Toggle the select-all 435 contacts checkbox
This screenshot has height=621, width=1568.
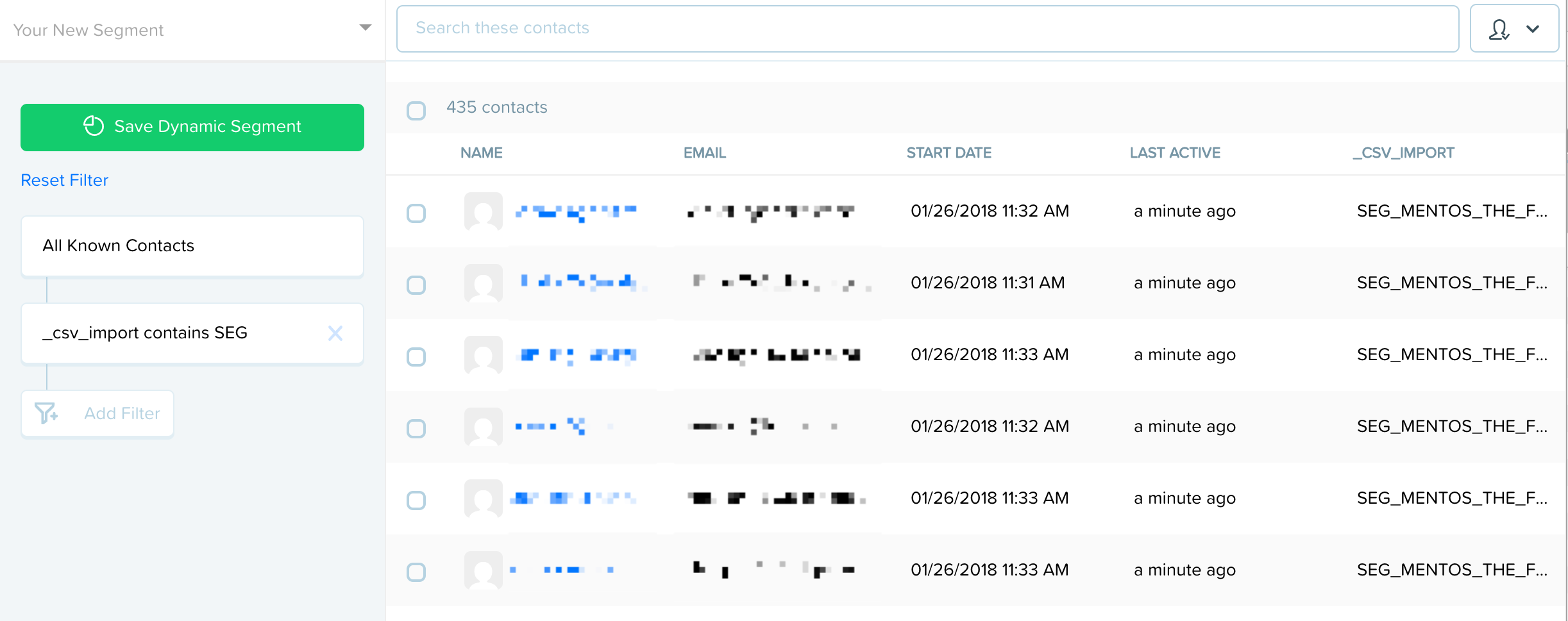coord(416,110)
